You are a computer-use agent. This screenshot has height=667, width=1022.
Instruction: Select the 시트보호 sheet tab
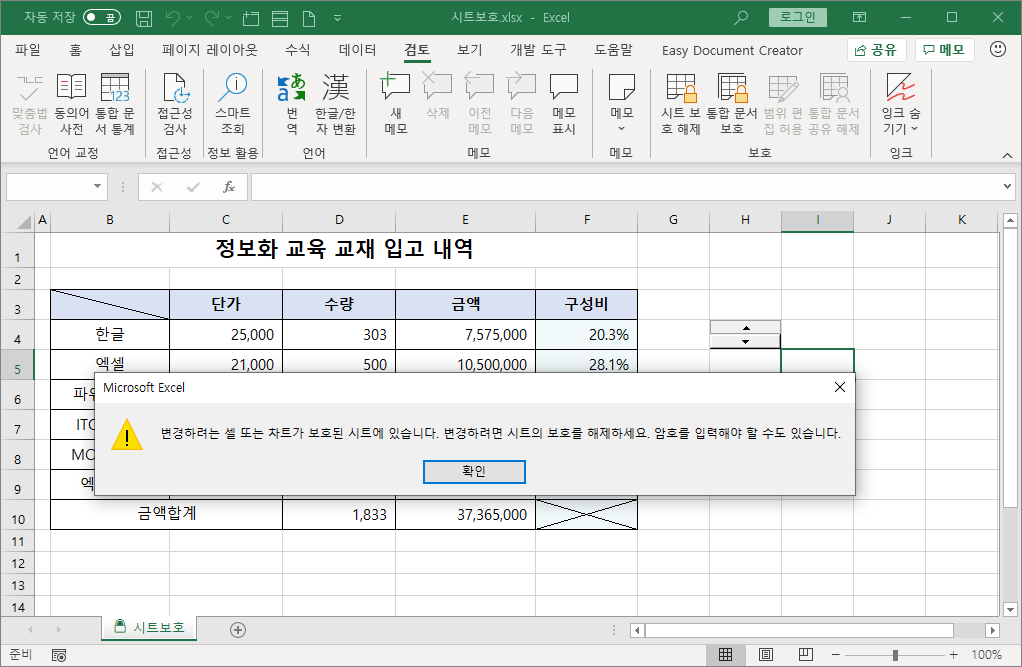(149, 627)
